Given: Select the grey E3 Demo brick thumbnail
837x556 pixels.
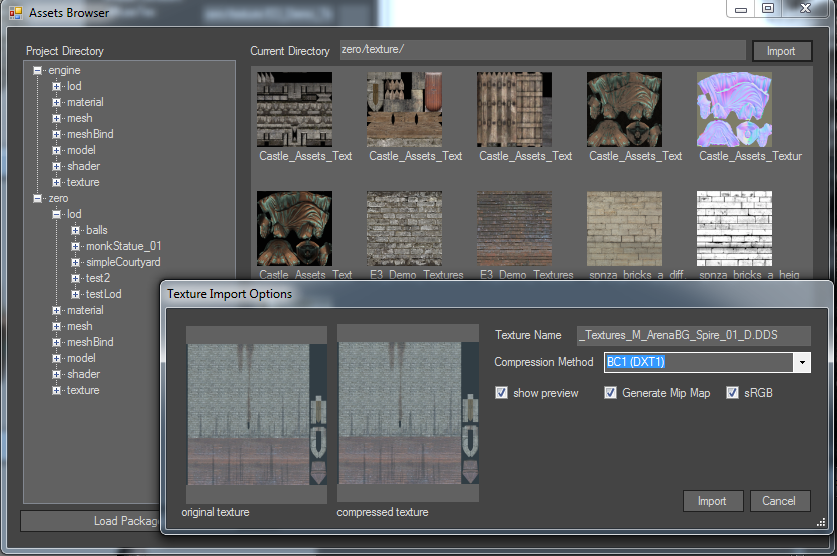Looking at the screenshot, I should tap(405, 228).
